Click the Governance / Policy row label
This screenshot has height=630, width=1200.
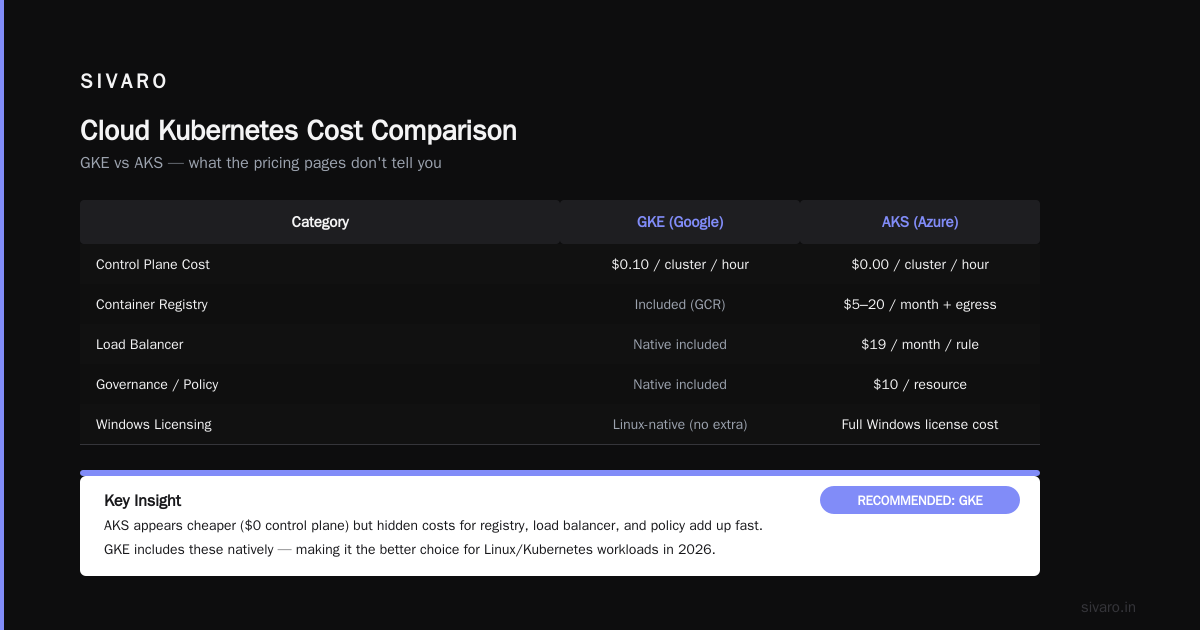click(157, 384)
